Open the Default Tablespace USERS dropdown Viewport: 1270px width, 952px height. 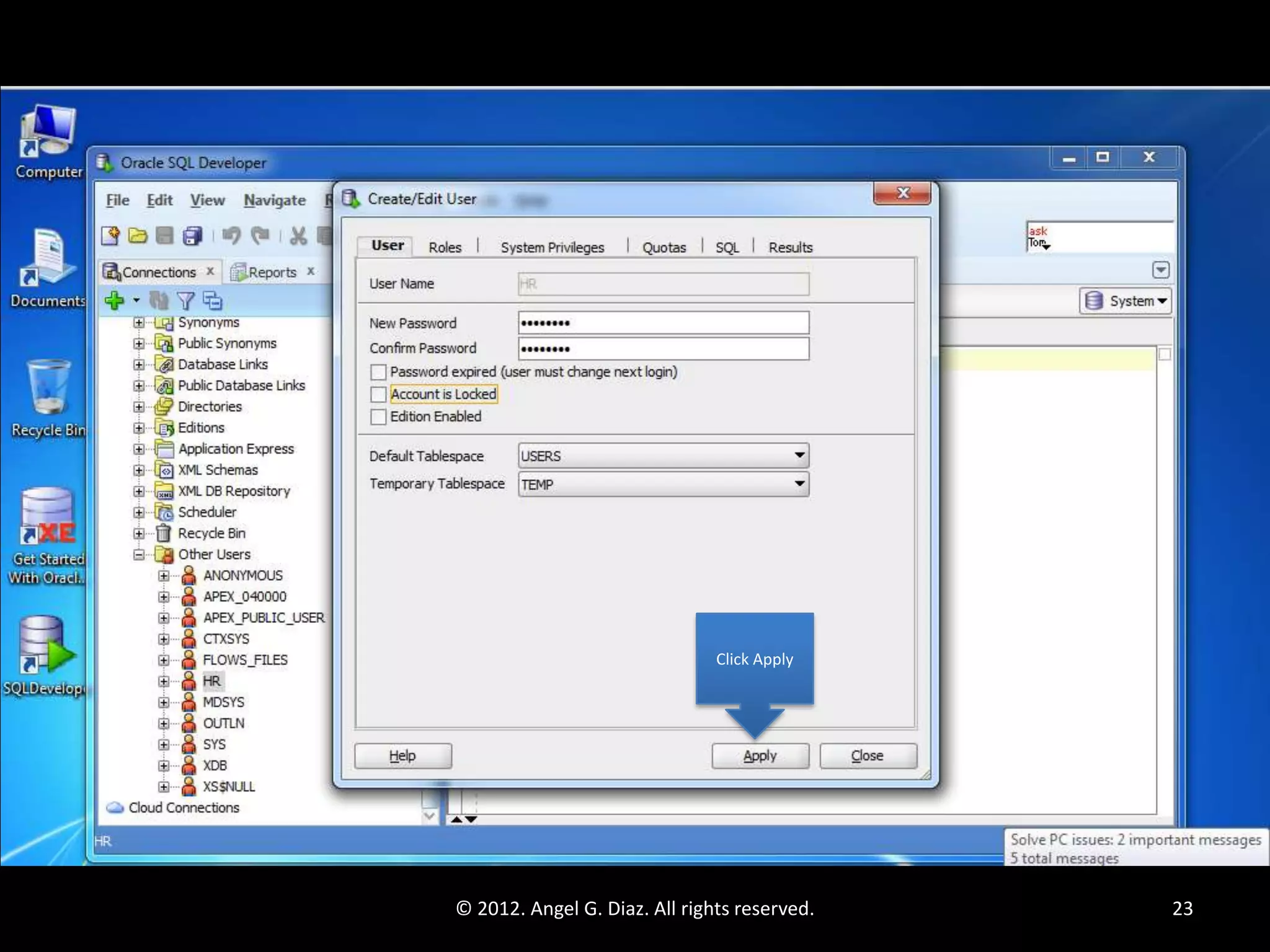(x=799, y=456)
